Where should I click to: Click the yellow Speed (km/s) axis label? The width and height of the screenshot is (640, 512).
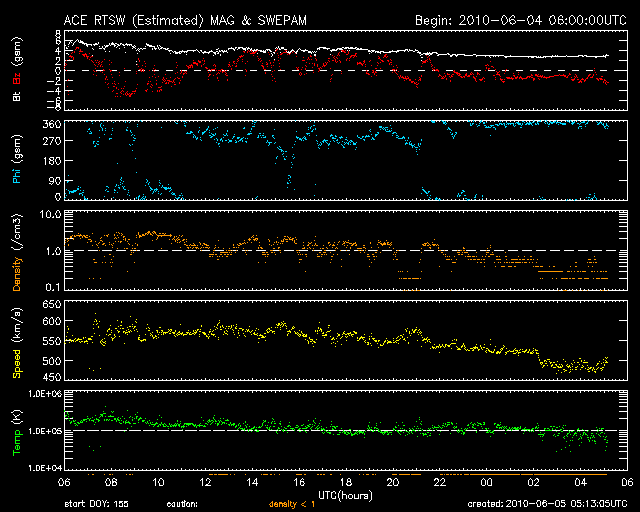17,343
